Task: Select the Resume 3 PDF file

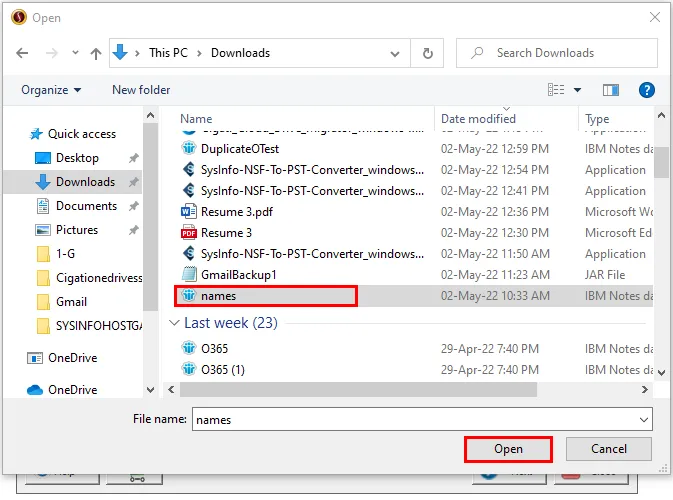Action: click(226, 233)
